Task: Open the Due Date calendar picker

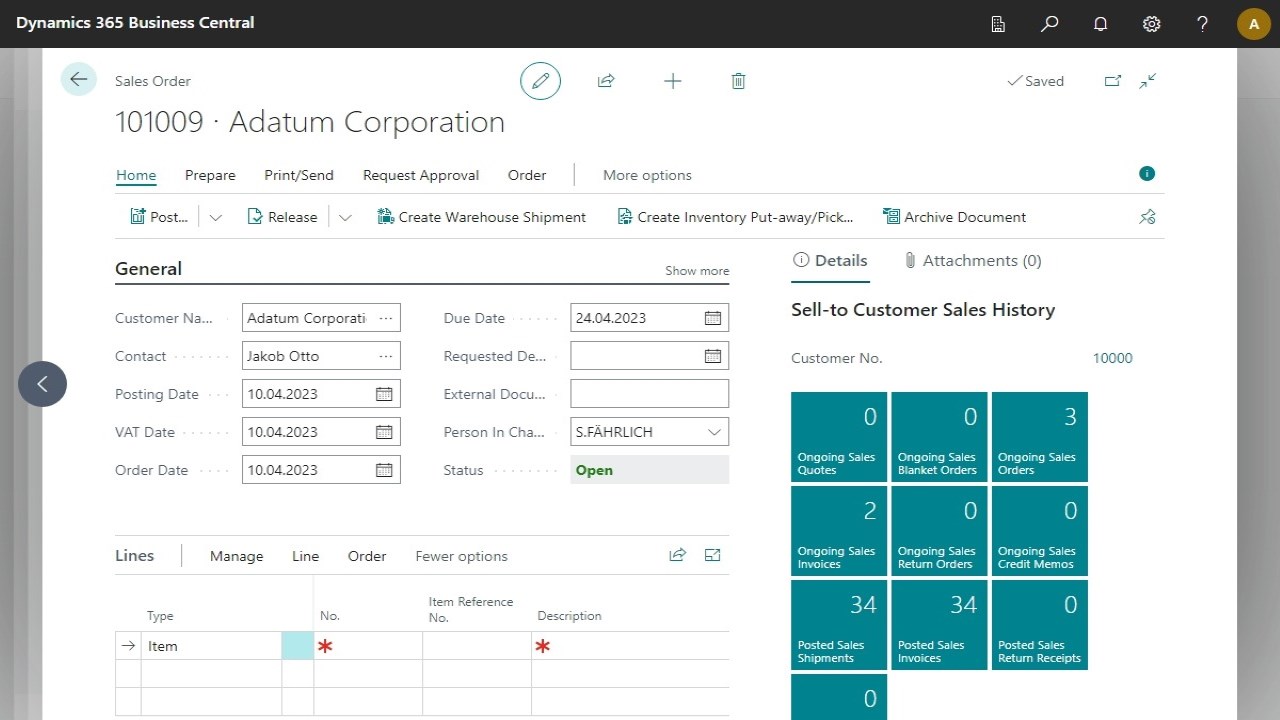Action: click(x=712, y=318)
